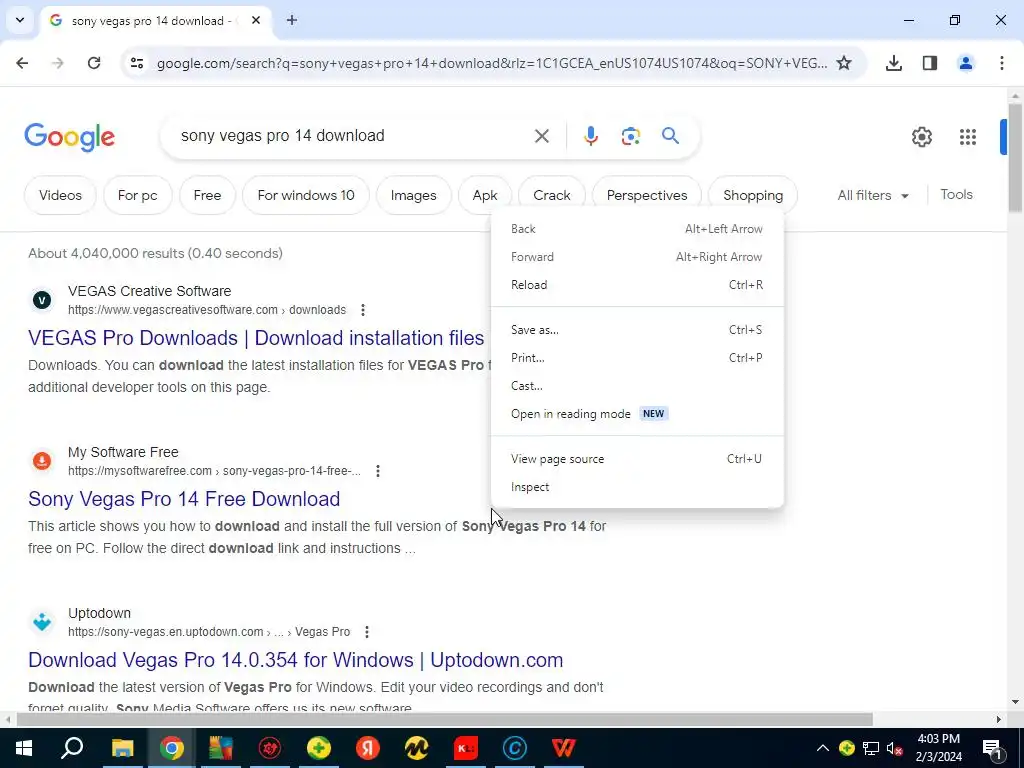Select For windows 10 filter chip
Screen dimensions: 1024x768
(x=306, y=195)
